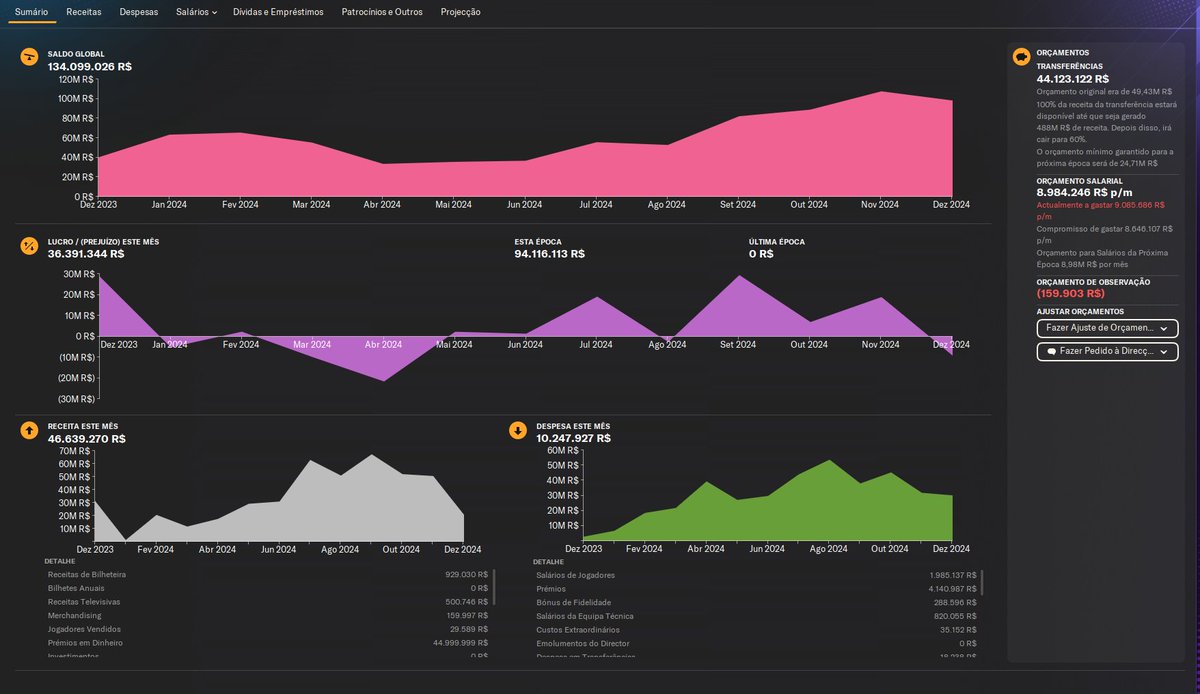
Task: Click the Orçamentos piggy bank icon
Action: point(1021,57)
